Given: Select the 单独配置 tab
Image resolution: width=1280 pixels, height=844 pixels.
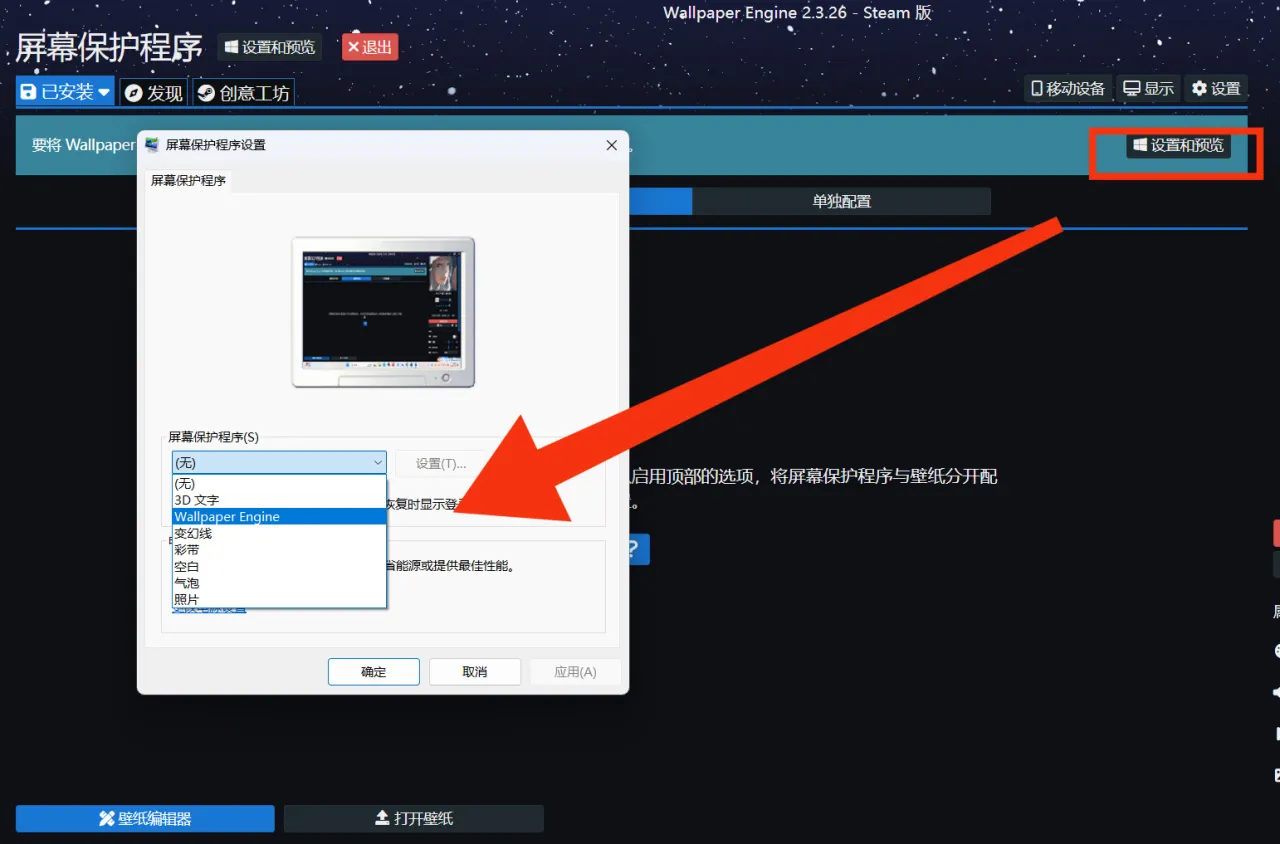Looking at the screenshot, I should [x=841, y=201].
